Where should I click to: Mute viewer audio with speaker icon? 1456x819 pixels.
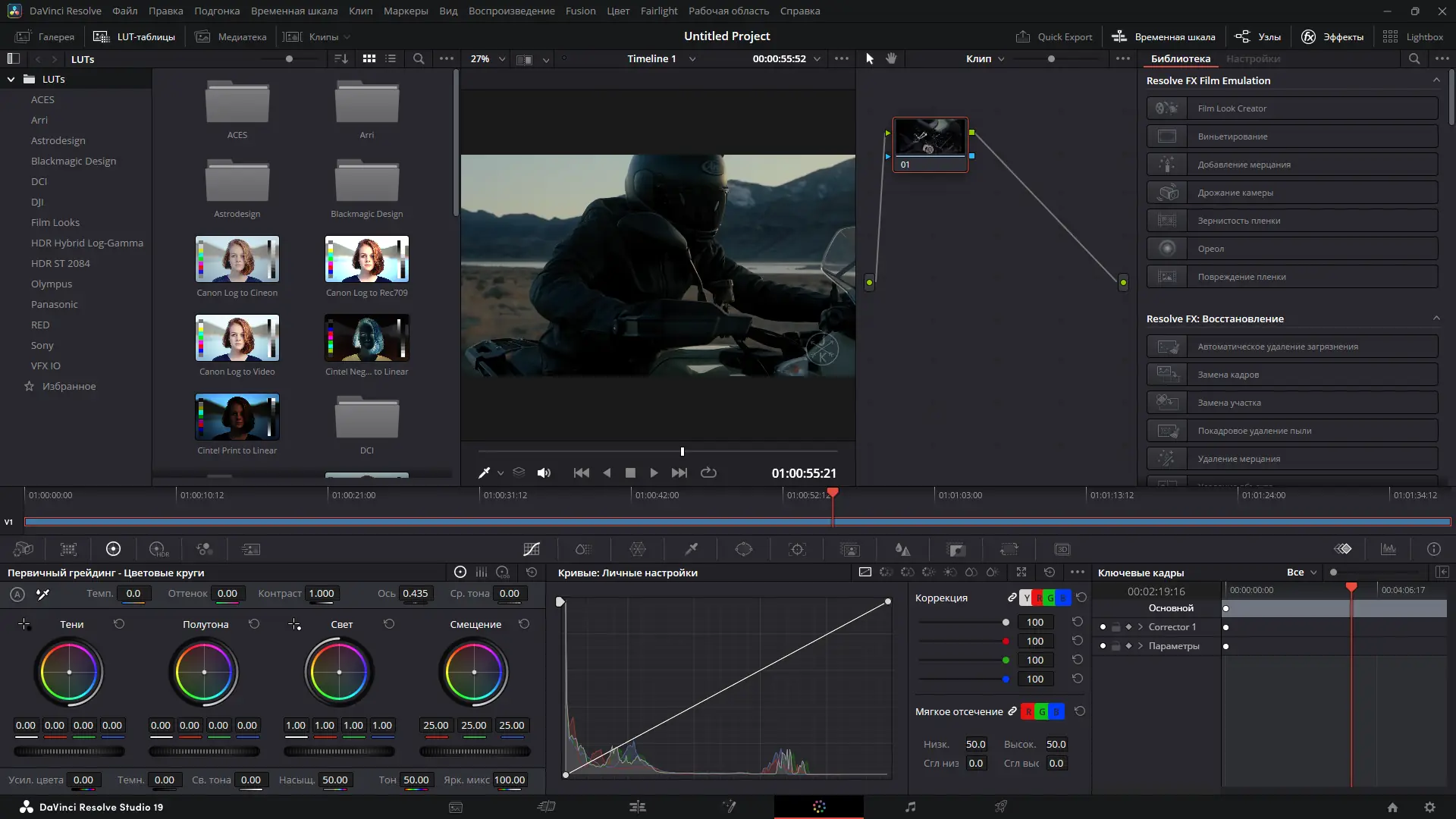click(x=544, y=472)
